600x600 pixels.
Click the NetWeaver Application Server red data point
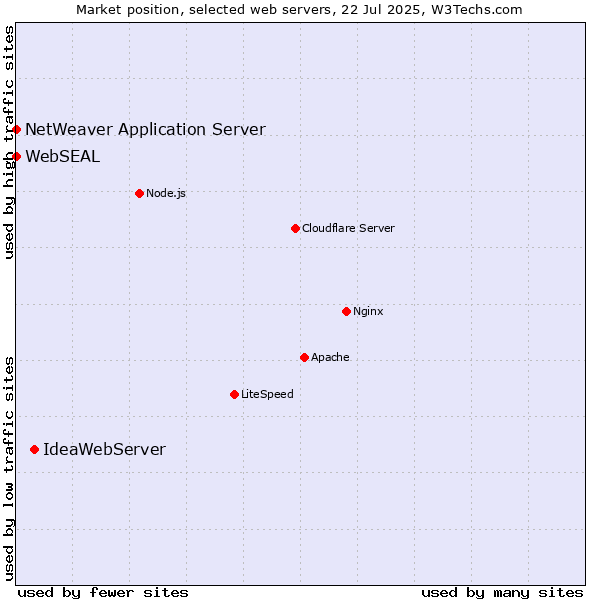[16, 129]
